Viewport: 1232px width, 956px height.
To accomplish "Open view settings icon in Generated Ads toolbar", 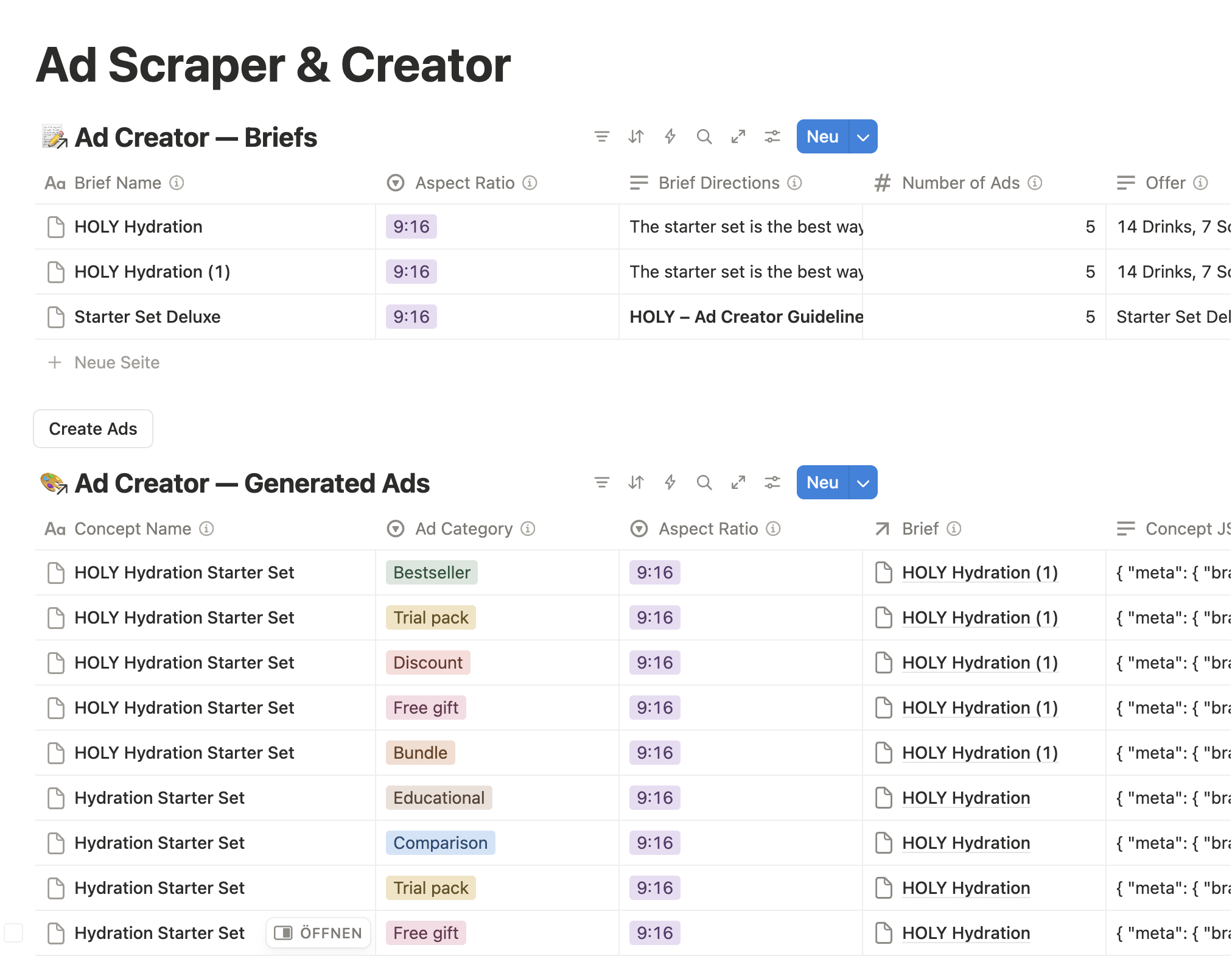I will click(772, 482).
